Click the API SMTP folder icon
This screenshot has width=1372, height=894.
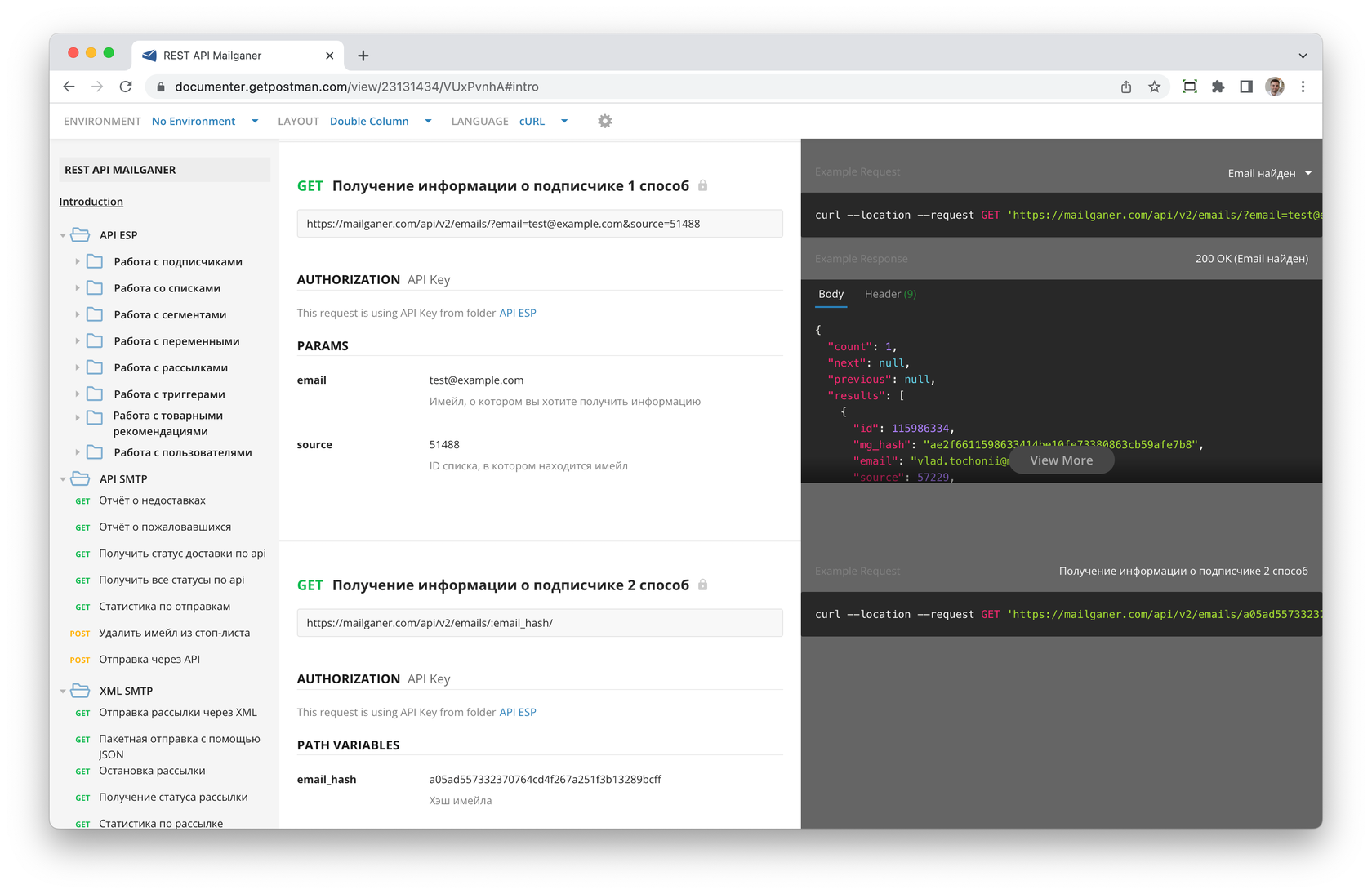80,478
